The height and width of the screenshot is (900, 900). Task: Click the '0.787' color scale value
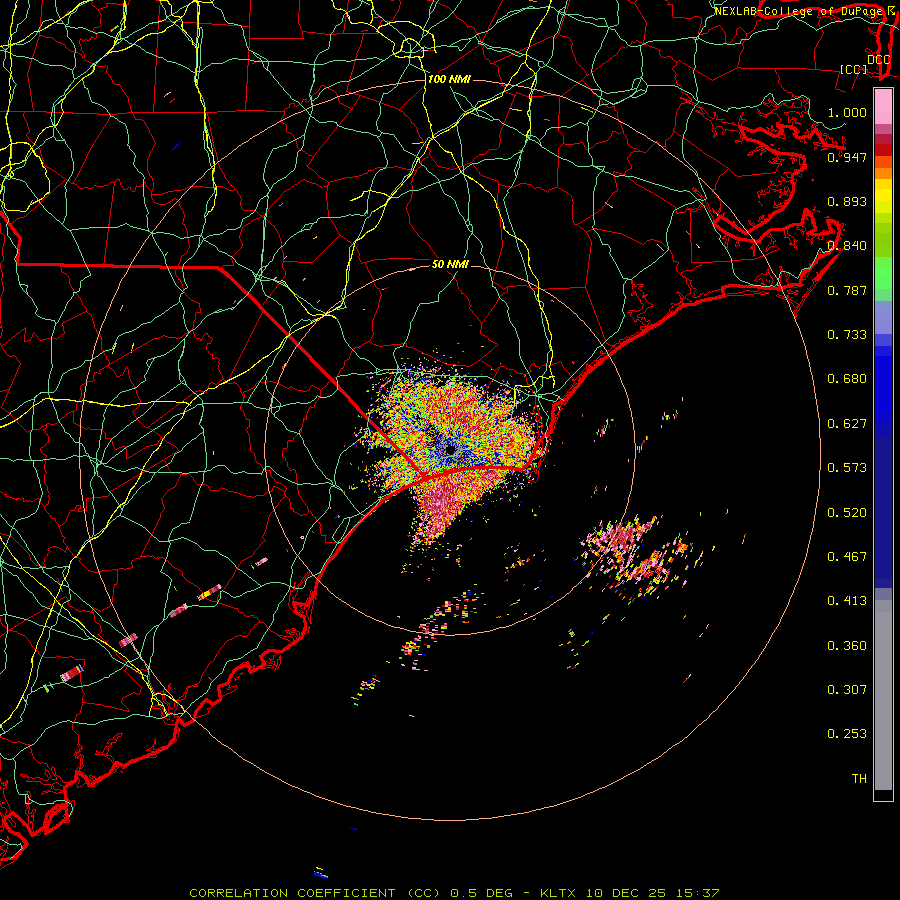coord(847,290)
